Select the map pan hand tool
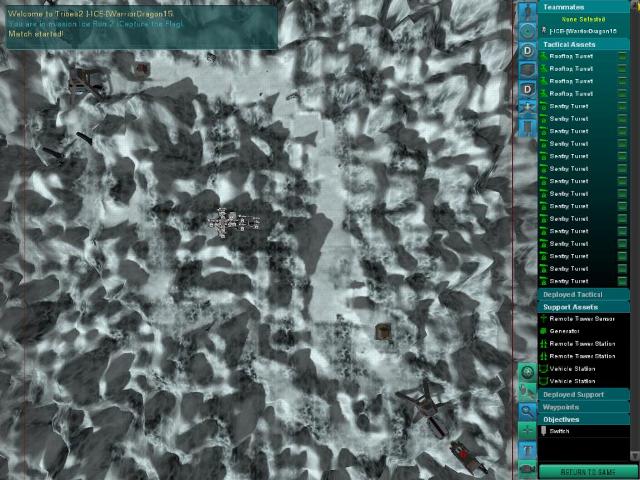 point(527,392)
